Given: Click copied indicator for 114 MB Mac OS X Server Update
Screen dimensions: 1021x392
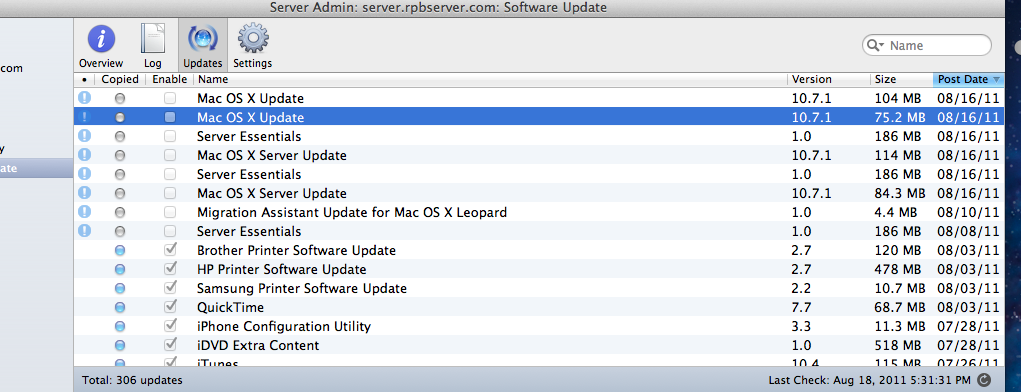Looking at the screenshot, I should [x=120, y=156].
